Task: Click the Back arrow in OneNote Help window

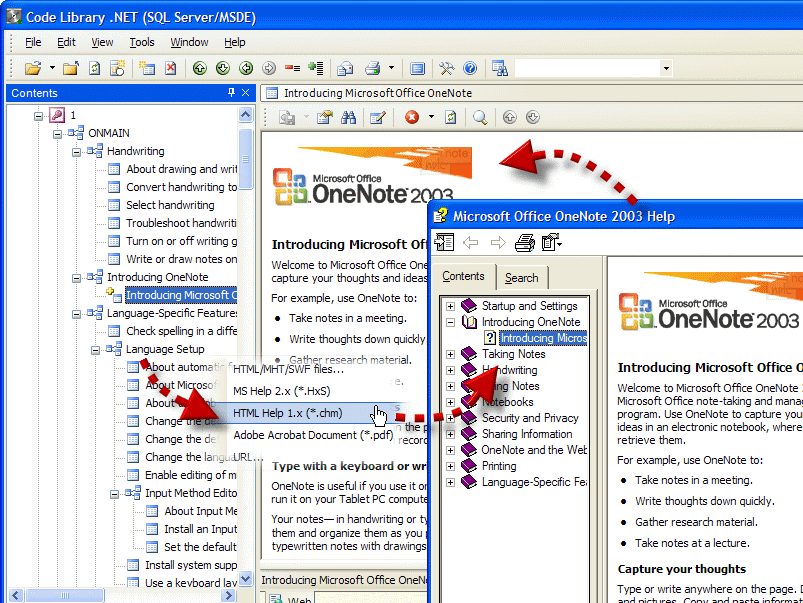Action: pos(471,242)
